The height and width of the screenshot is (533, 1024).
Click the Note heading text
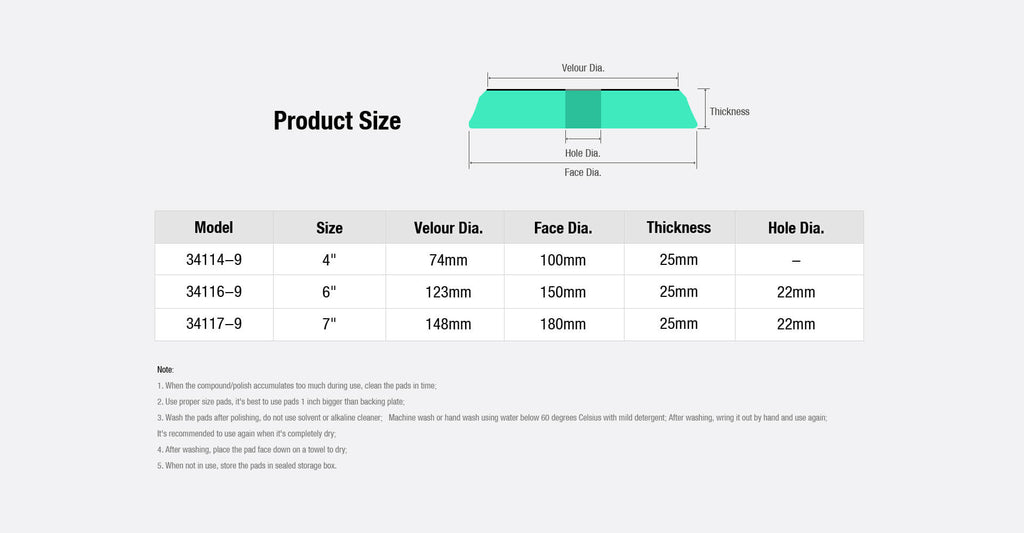[x=165, y=370]
